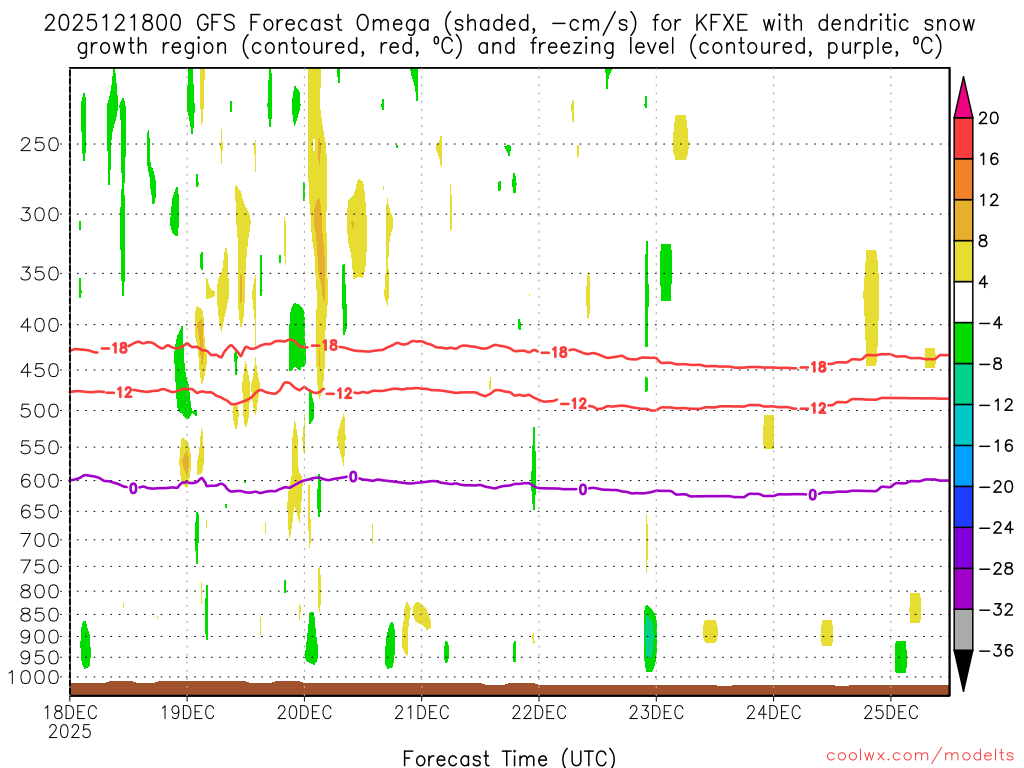Click the 850 pressure level label
This screenshot has height=768, width=1024.
(40, 615)
